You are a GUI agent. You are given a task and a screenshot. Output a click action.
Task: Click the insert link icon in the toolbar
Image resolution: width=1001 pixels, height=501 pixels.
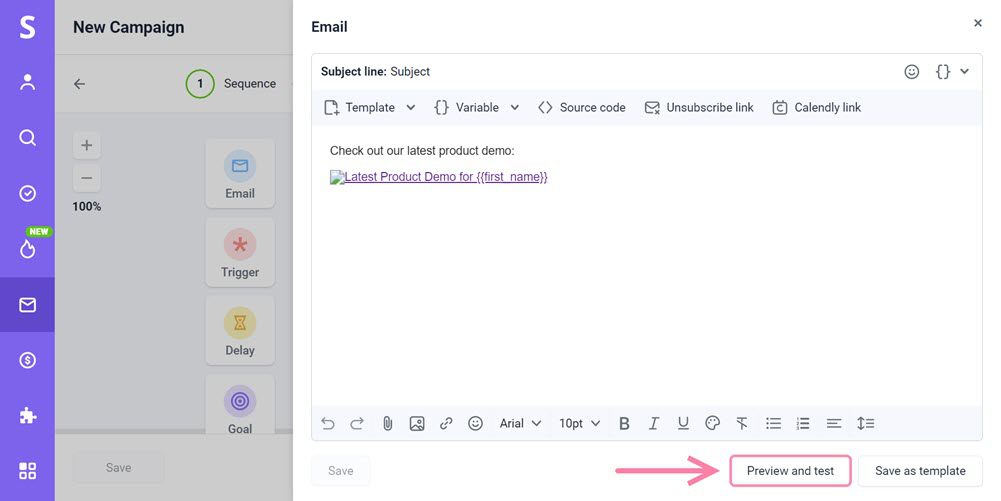click(446, 423)
